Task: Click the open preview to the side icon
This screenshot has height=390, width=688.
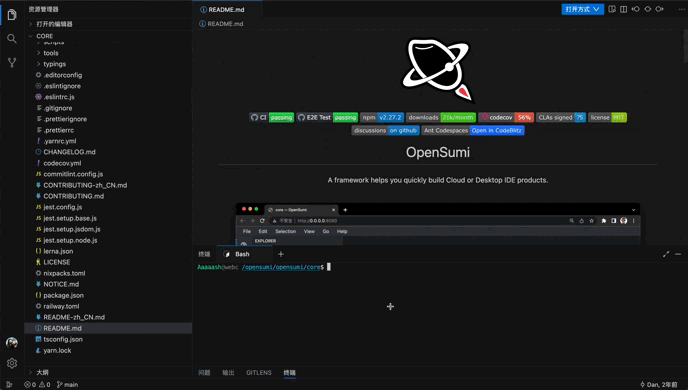Action: (x=612, y=9)
